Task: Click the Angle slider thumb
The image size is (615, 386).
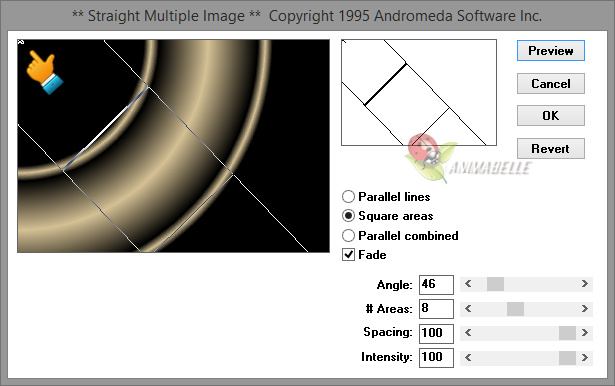Action: pyautogui.click(x=495, y=284)
